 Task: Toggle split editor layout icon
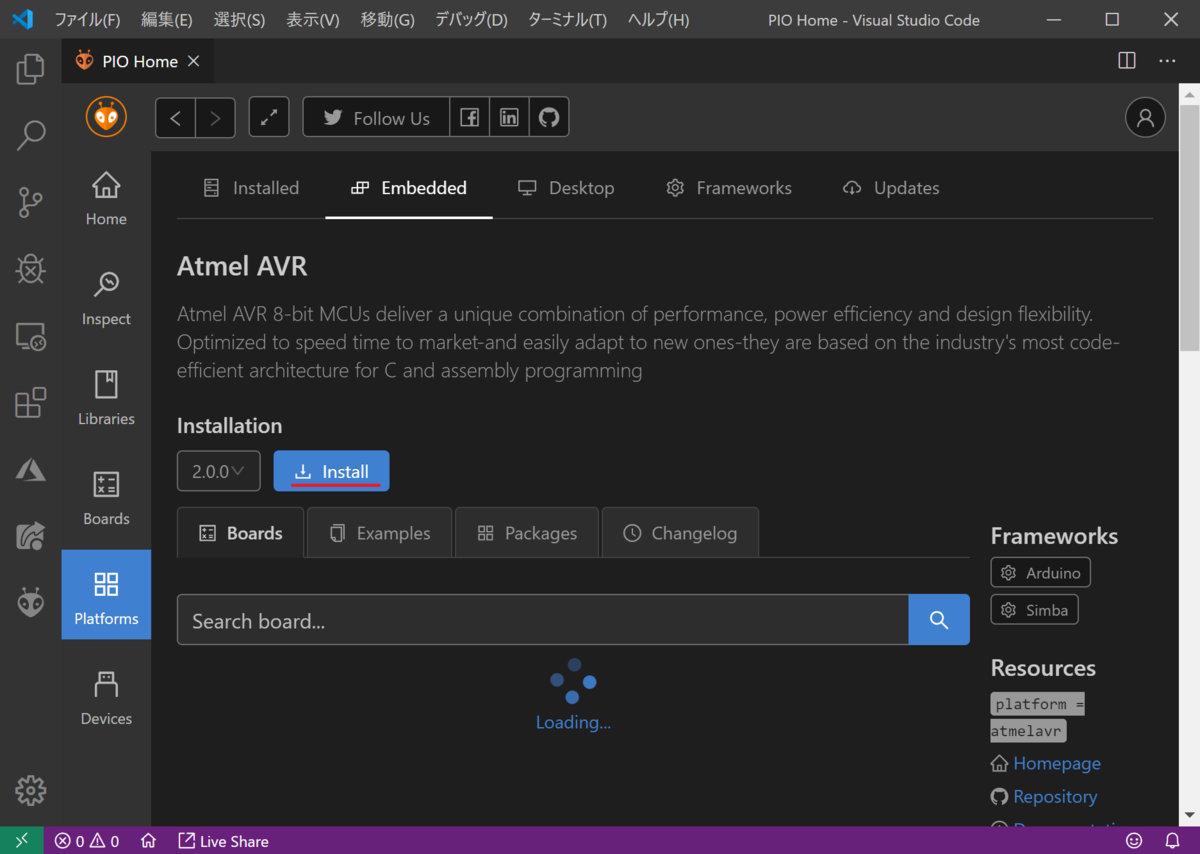point(1127,61)
